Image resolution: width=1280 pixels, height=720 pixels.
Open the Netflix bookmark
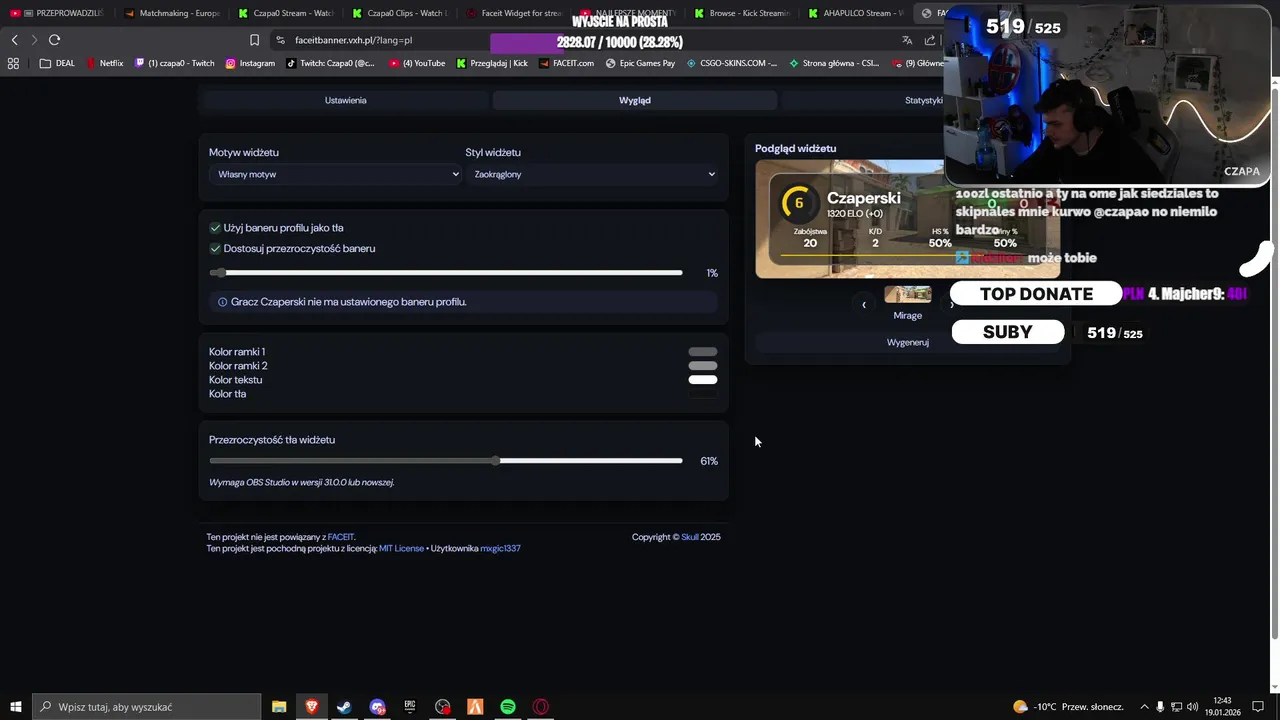(x=105, y=63)
